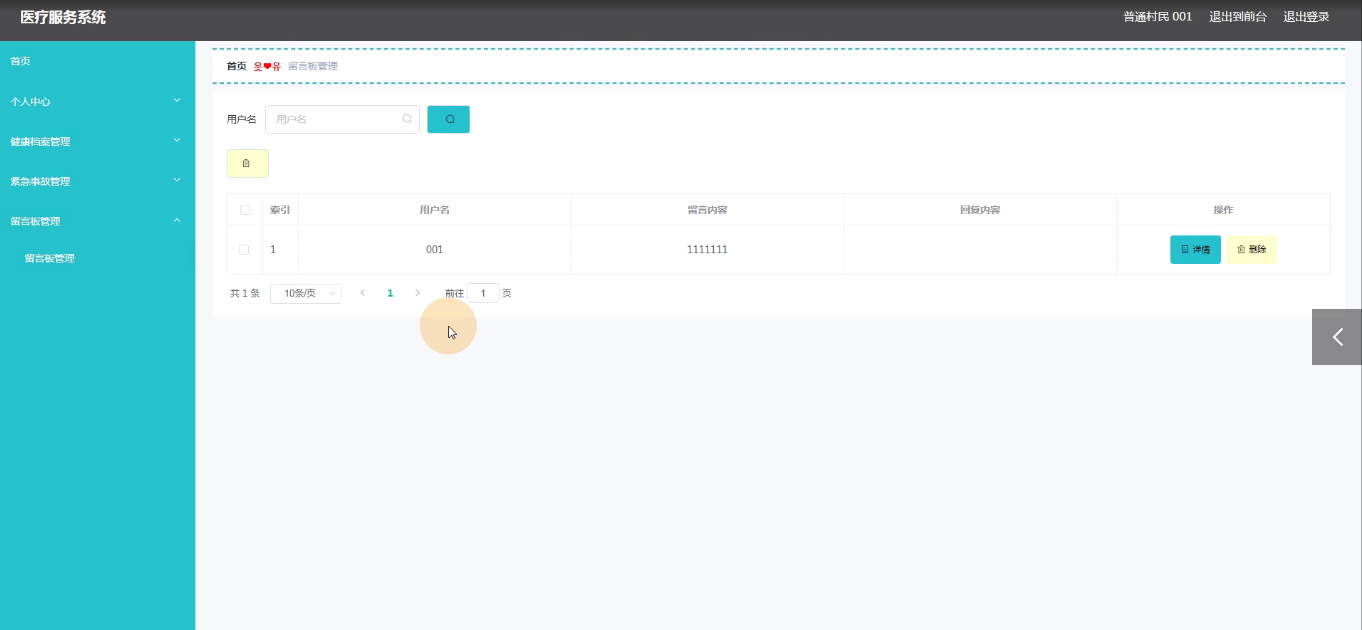Screen dimensions: 1362x630
Task: Click the teal search icon button
Action: coord(448,119)
